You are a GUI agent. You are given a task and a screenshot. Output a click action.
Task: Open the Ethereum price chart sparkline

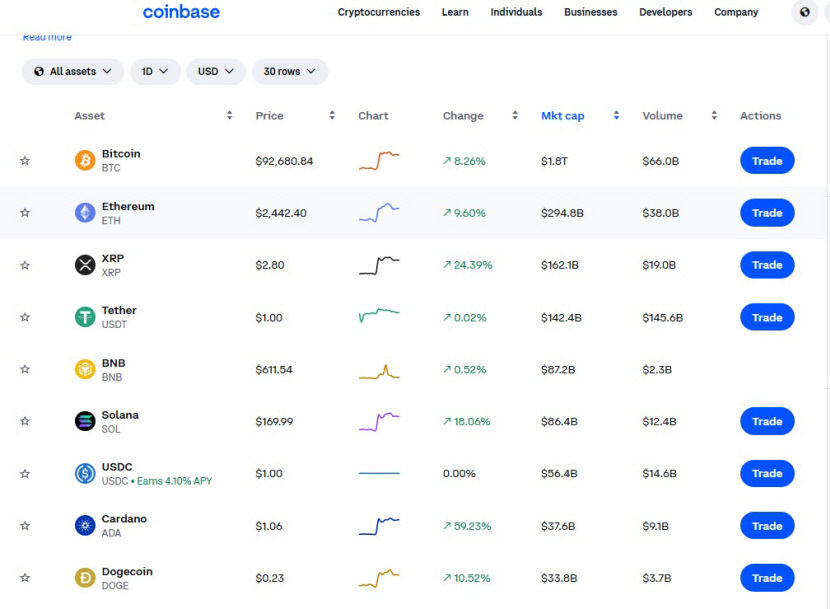pos(379,212)
